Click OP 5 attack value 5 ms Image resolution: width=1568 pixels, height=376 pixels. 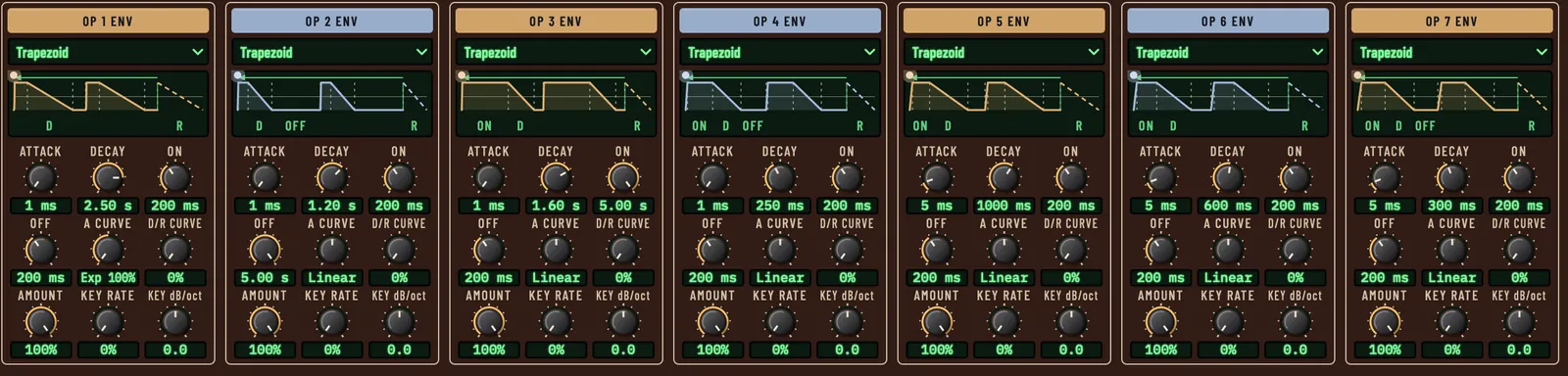pos(937,206)
